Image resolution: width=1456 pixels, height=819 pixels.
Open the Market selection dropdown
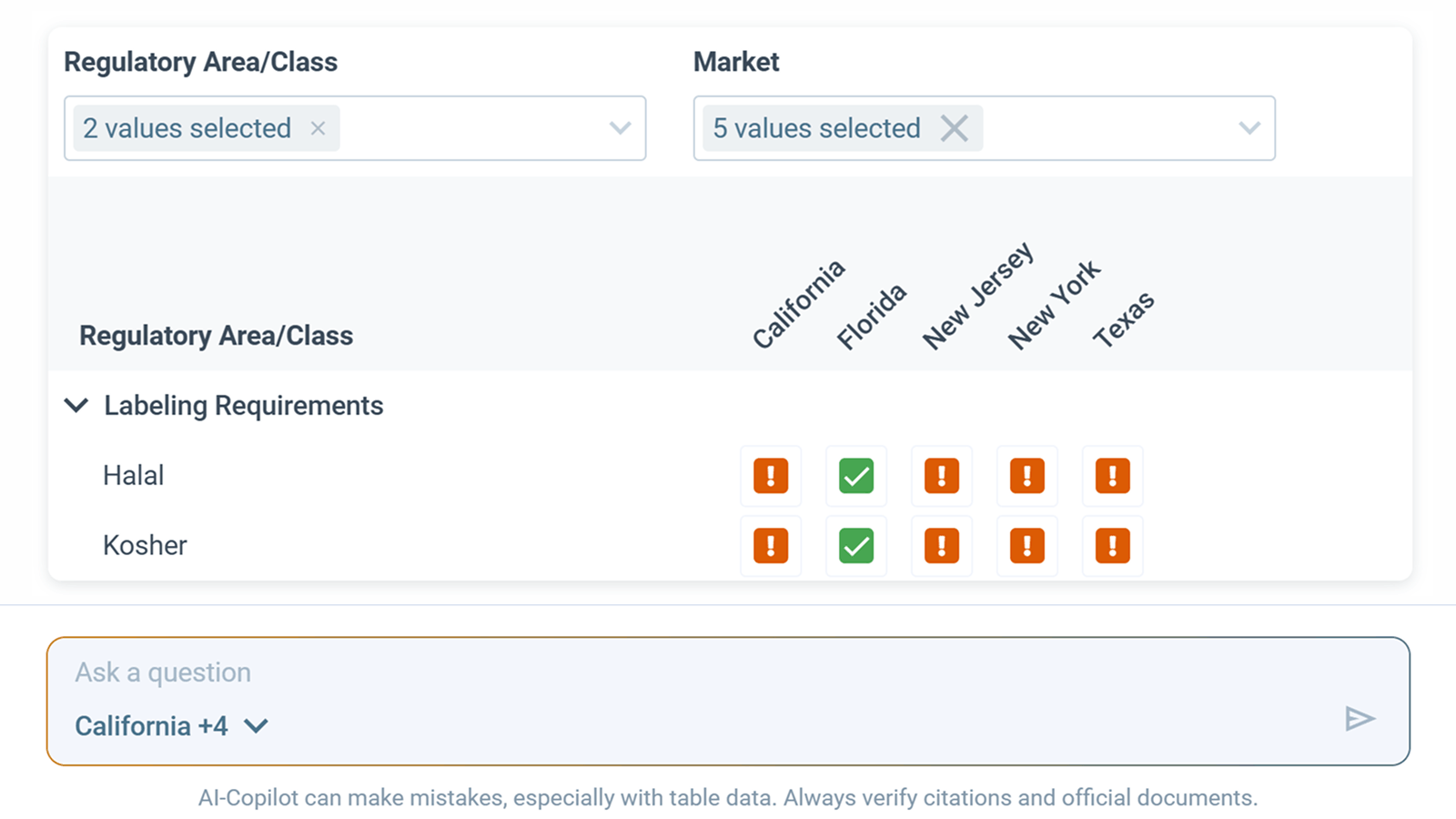tap(1249, 128)
